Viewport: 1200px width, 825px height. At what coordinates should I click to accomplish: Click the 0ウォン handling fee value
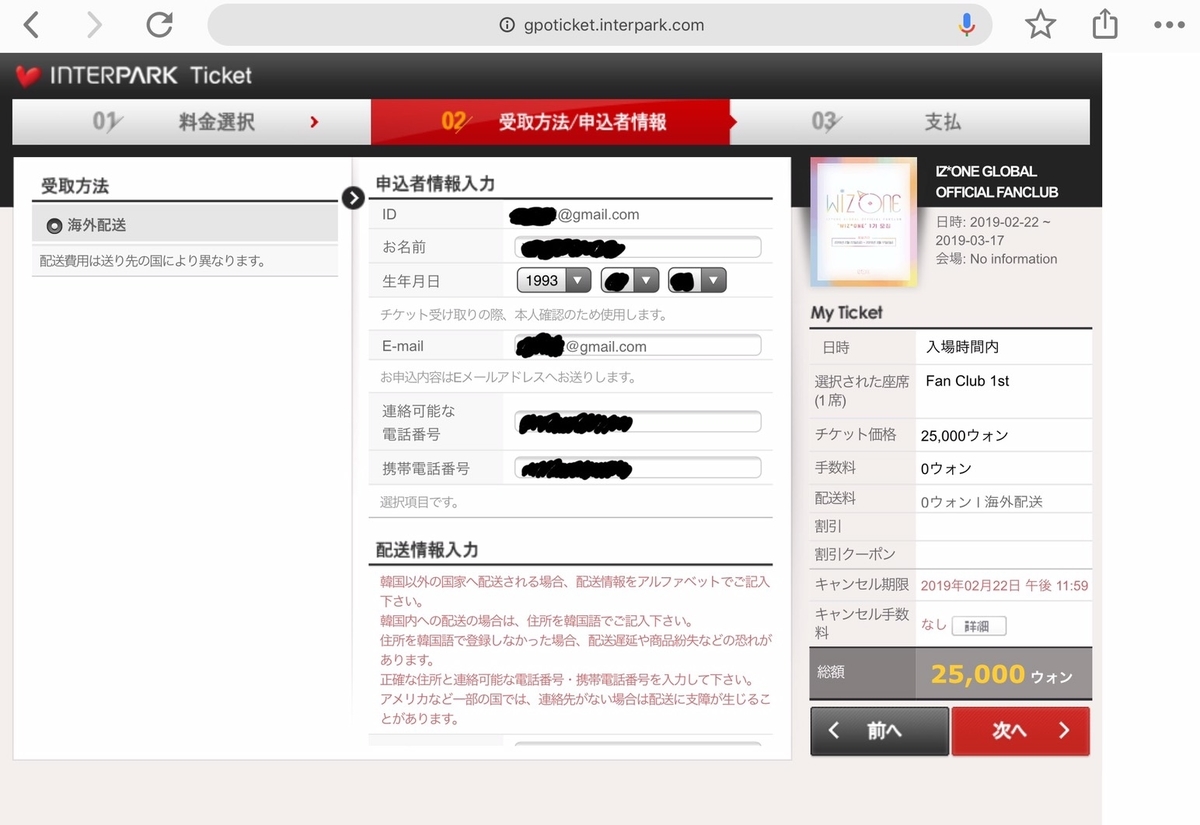click(x=946, y=468)
